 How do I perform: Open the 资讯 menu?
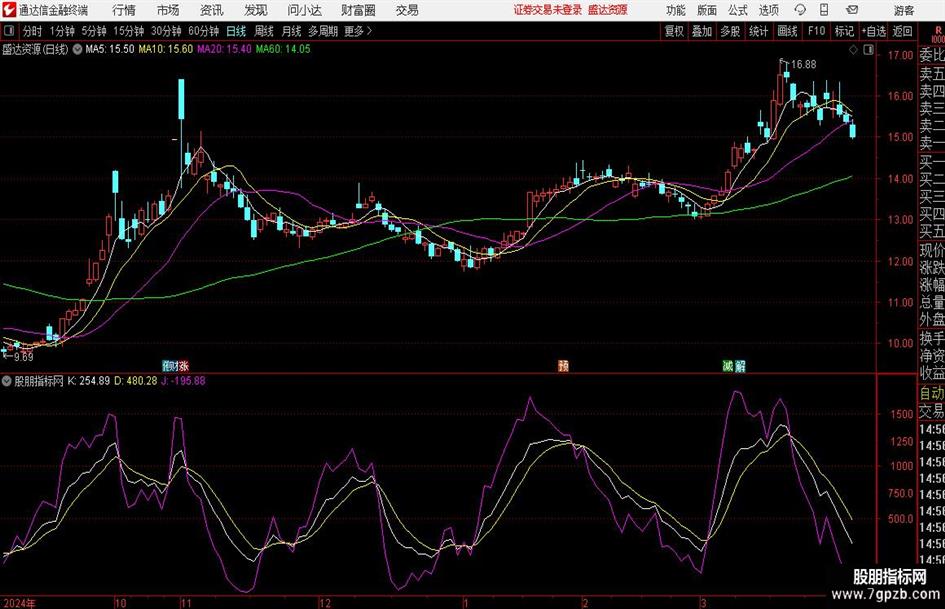point(212,10)
